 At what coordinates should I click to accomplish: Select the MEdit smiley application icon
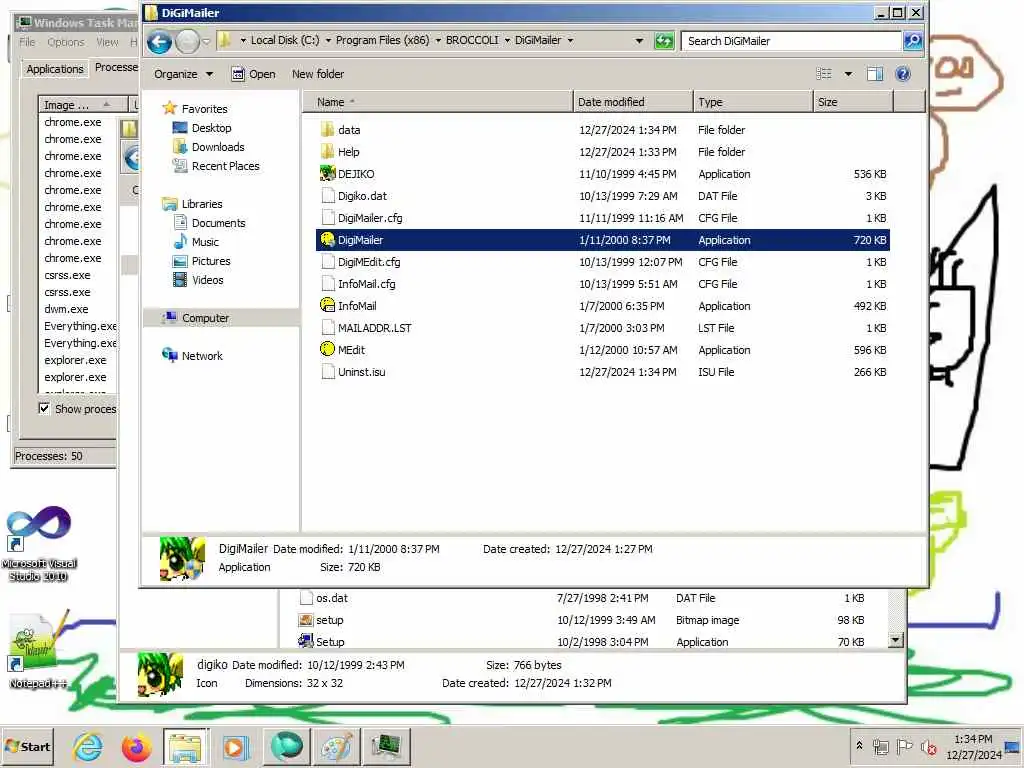point(327,349)
